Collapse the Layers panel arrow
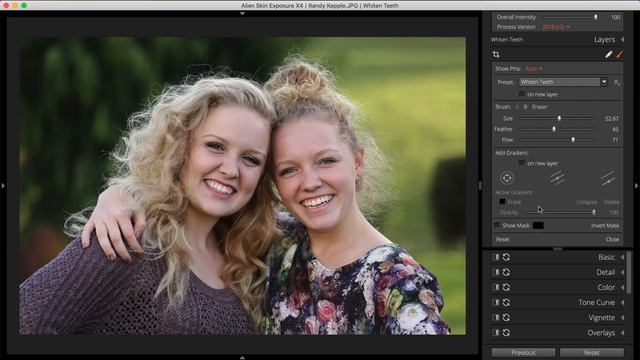This screenshot has width=640, height=360. [622, 40]
